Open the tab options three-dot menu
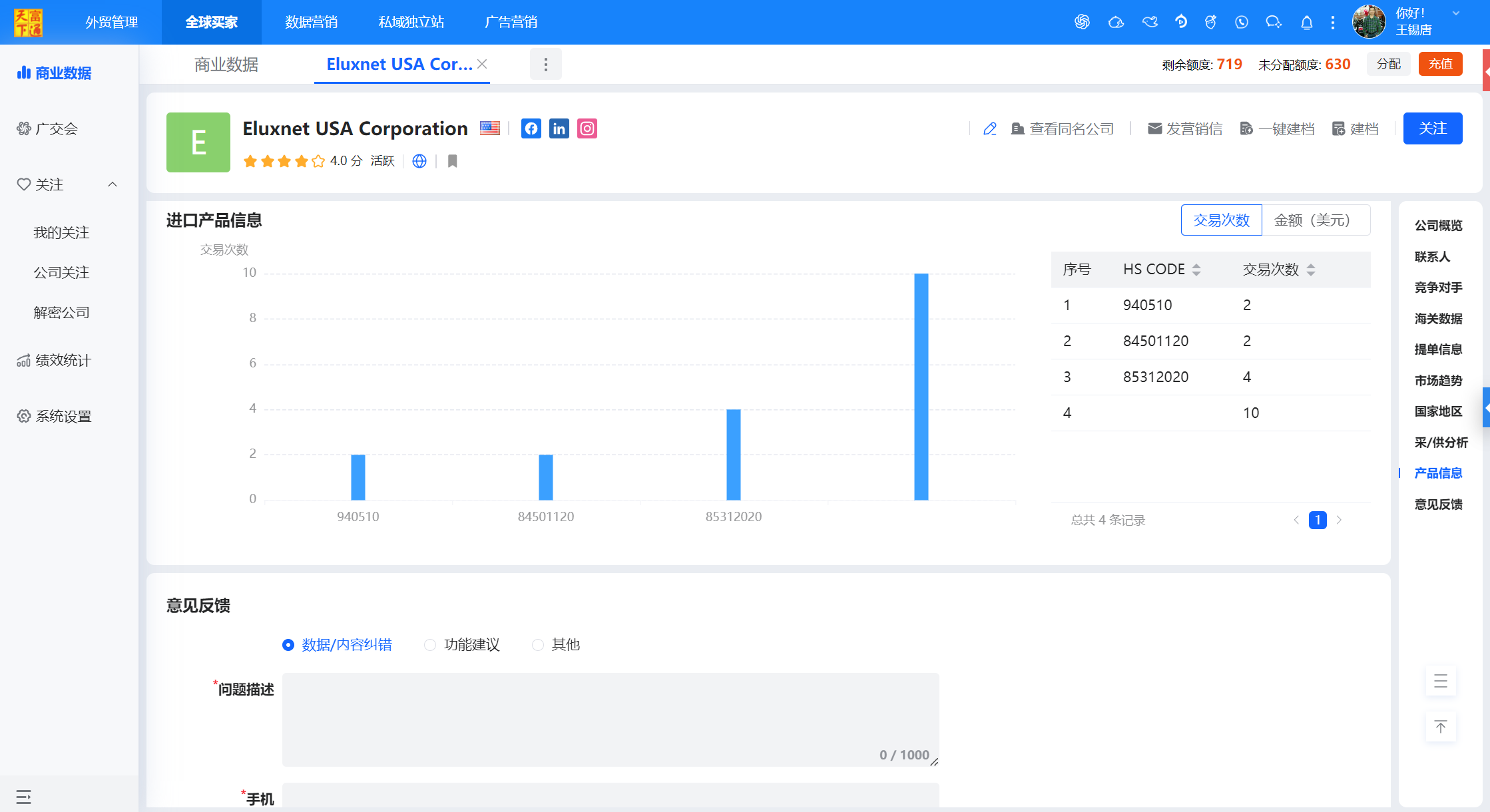The height and width of the screenshot is (812, 1490). 546,65
